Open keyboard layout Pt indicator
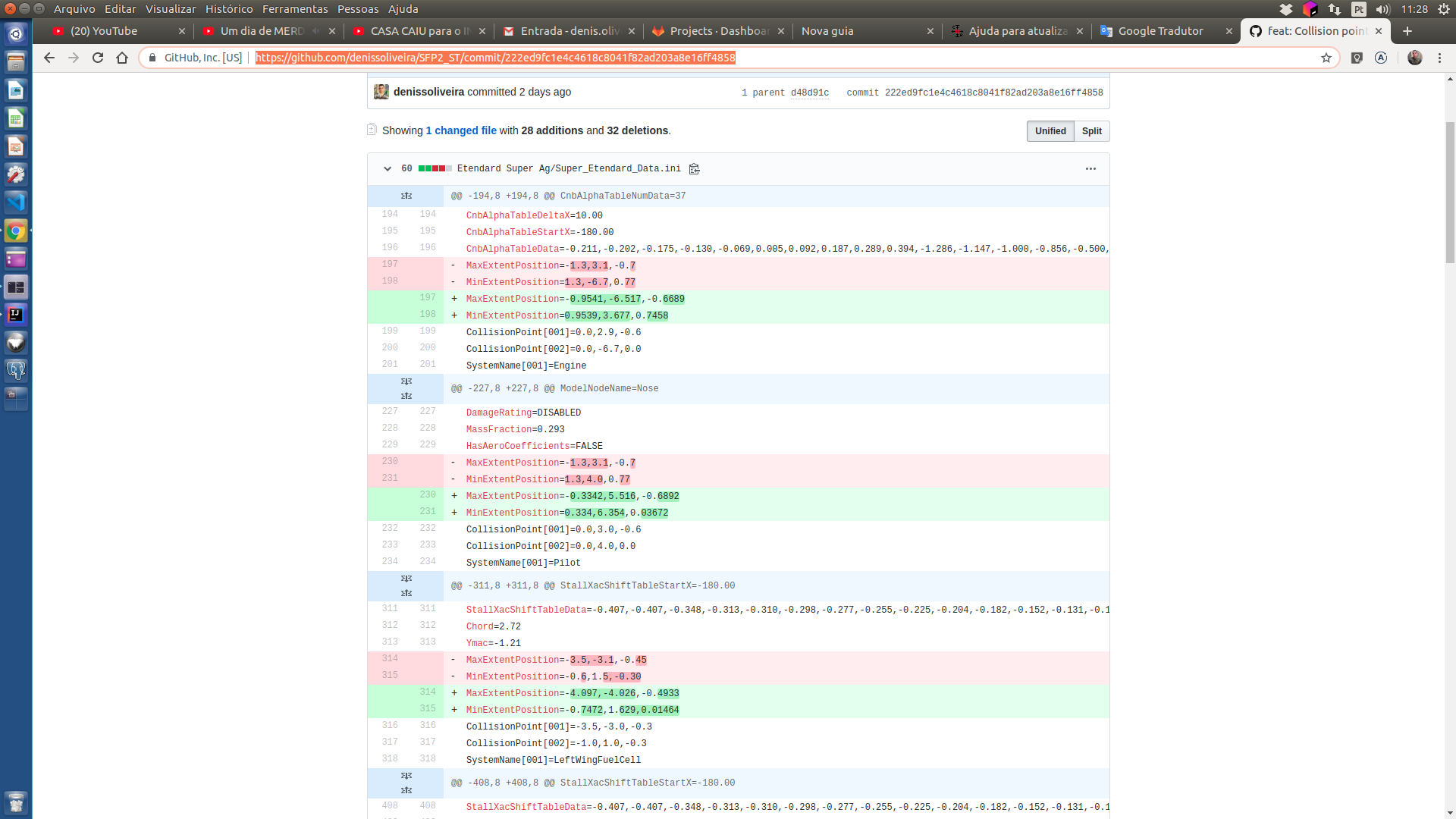 [1359, 9]
